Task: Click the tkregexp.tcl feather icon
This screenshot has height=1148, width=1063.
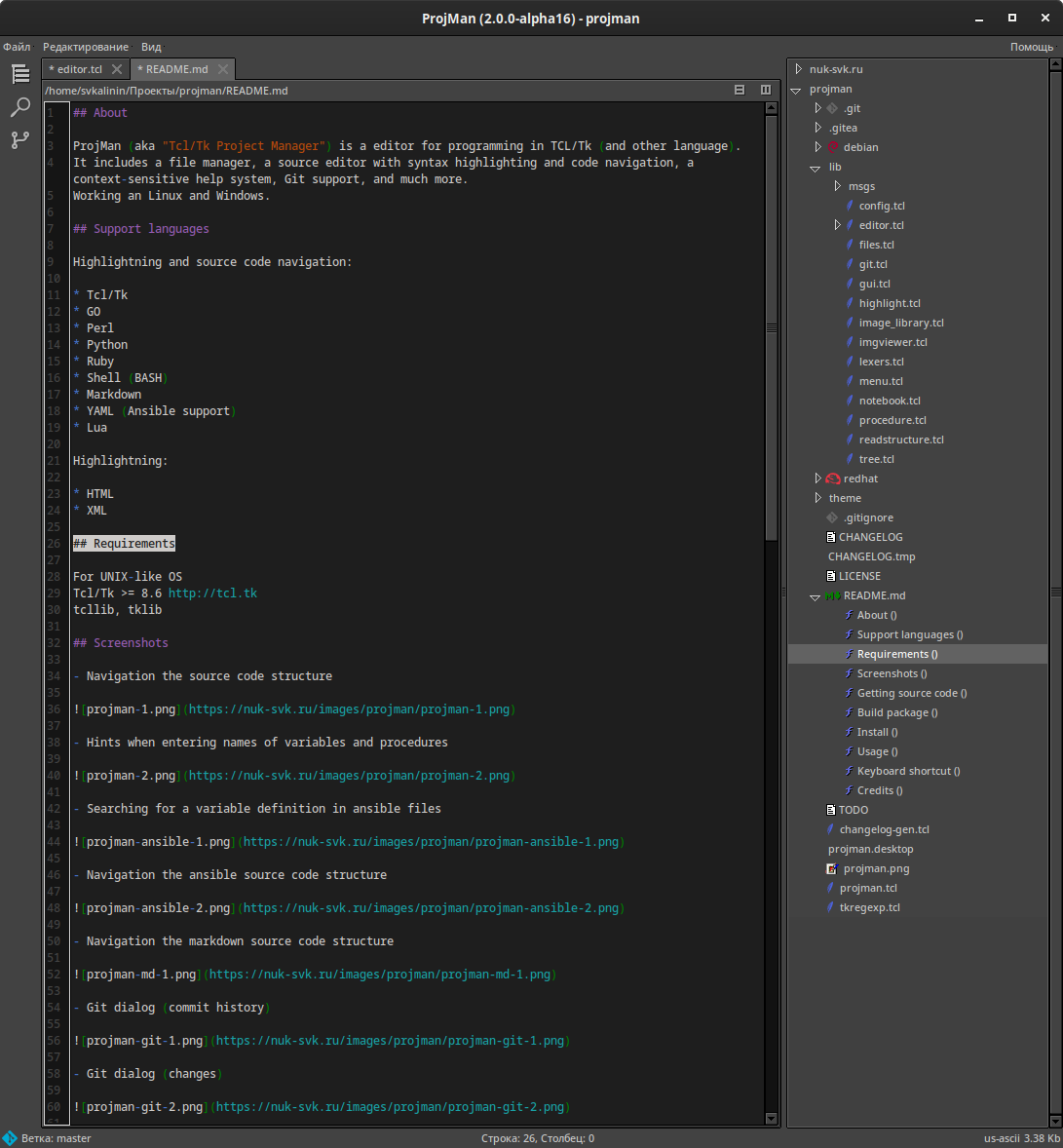Action: [x=830, y=906]
